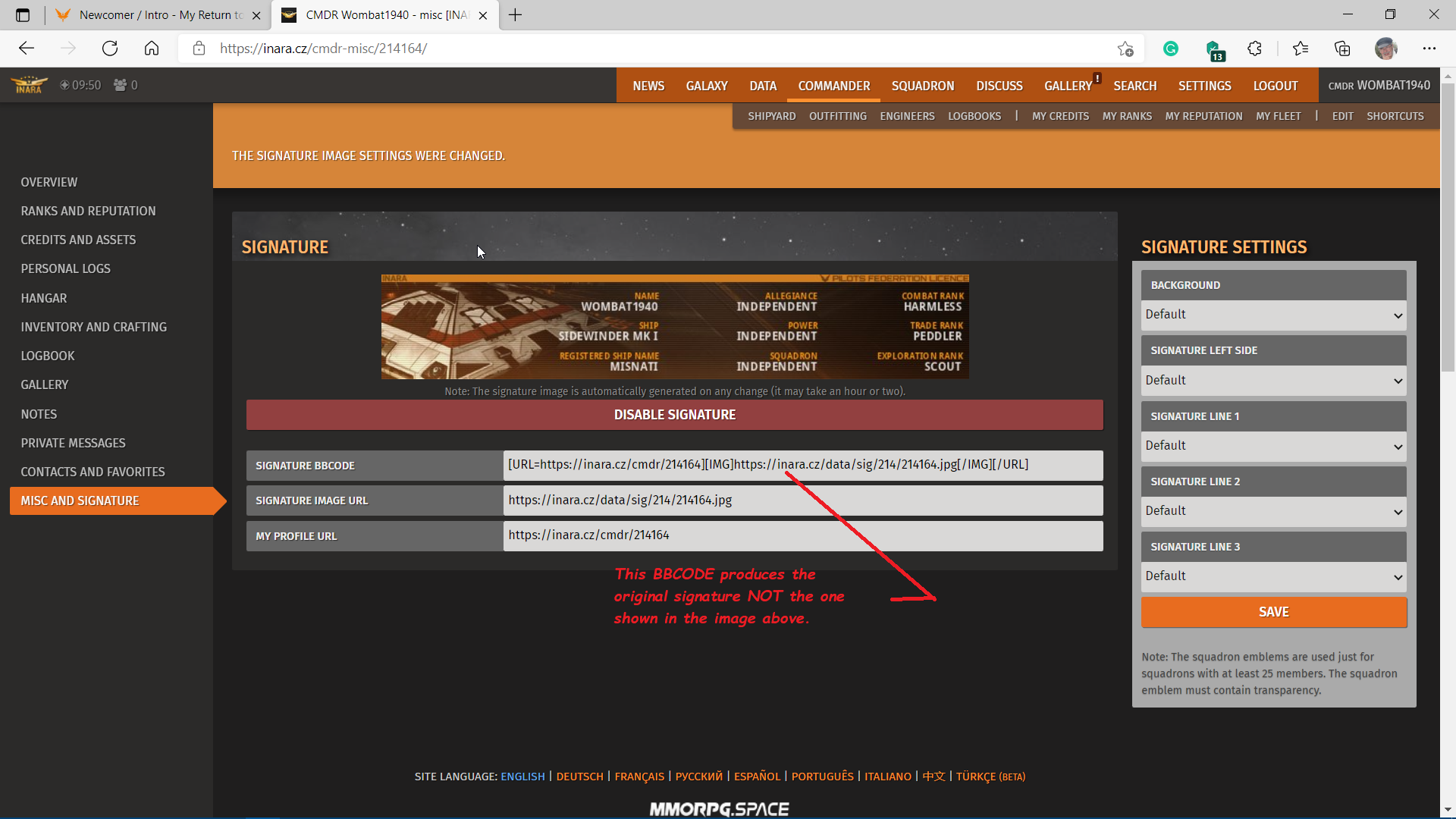Reload the page with the refresh icon
1456x819 pixels.
click(x=110, y=49)
